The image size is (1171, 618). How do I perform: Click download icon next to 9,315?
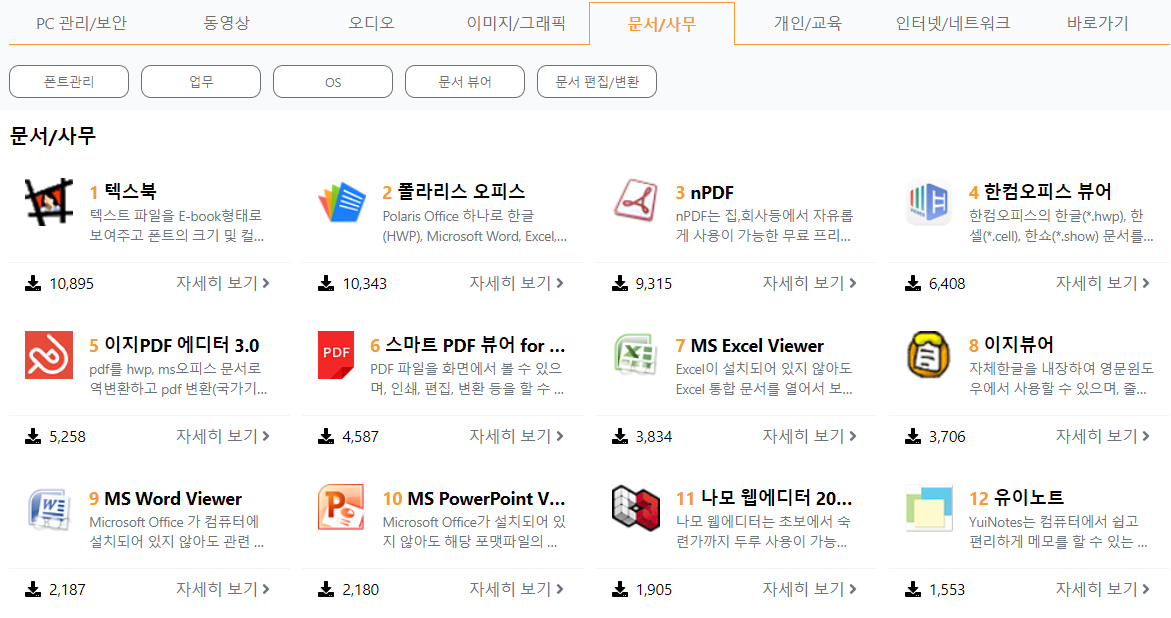[x=620, y=284]
